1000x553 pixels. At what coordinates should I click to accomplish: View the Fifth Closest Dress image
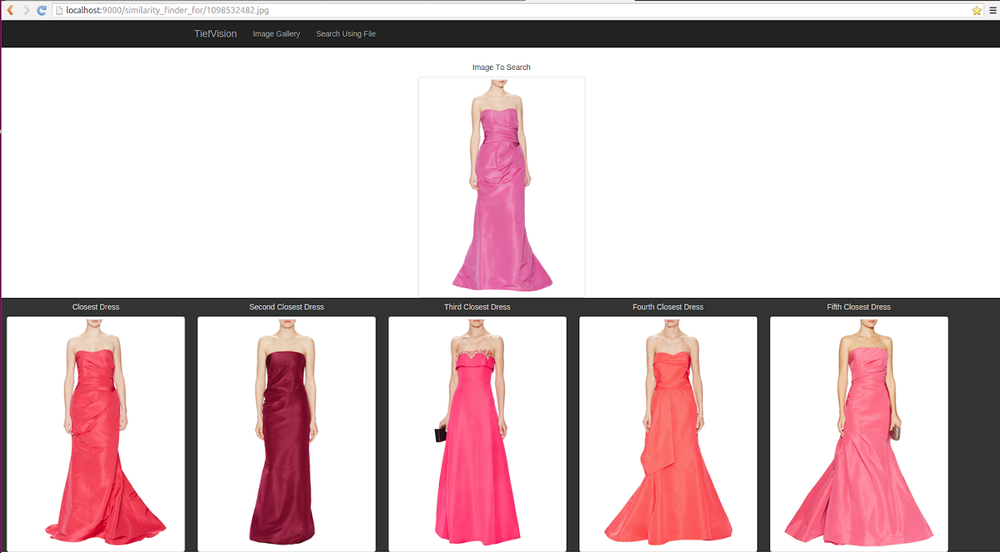pyautogui.click(x=859, y=433)
